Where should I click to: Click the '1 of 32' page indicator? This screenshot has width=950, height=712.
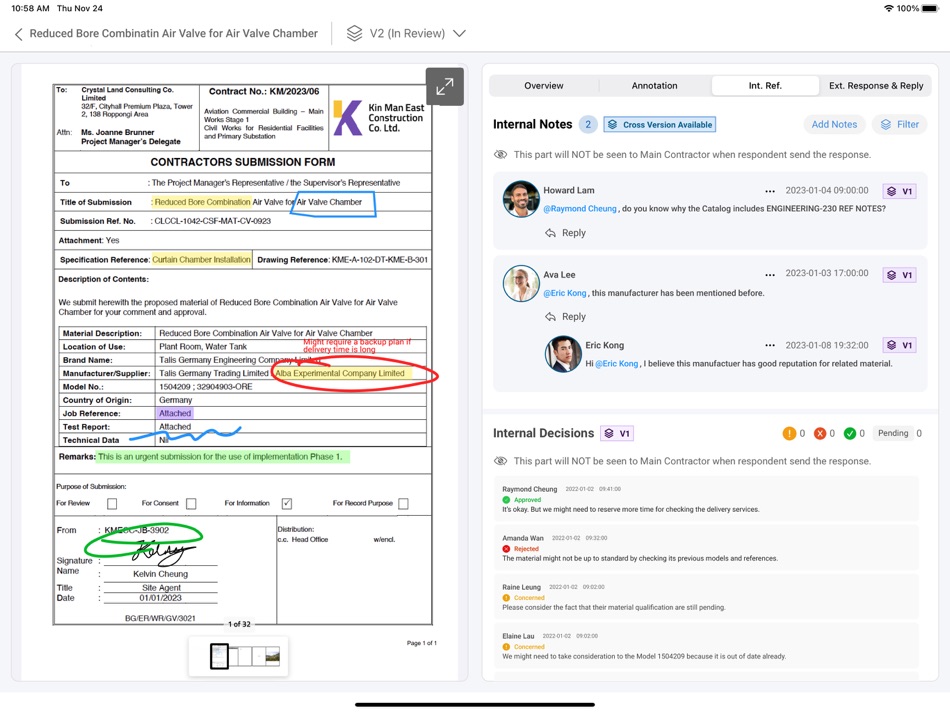(239, 624)
